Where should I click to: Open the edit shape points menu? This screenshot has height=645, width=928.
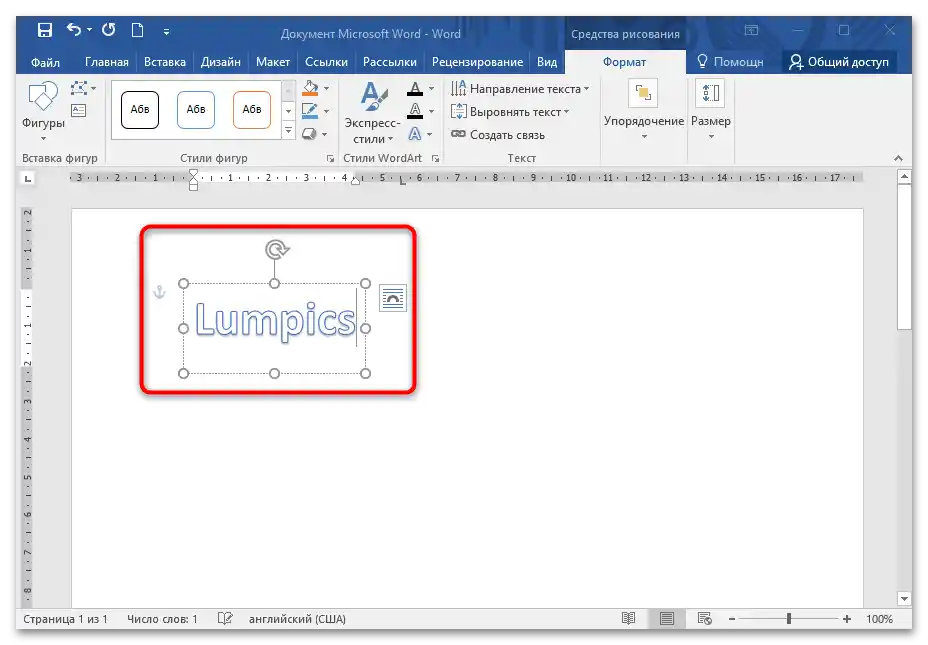[83, 89]
